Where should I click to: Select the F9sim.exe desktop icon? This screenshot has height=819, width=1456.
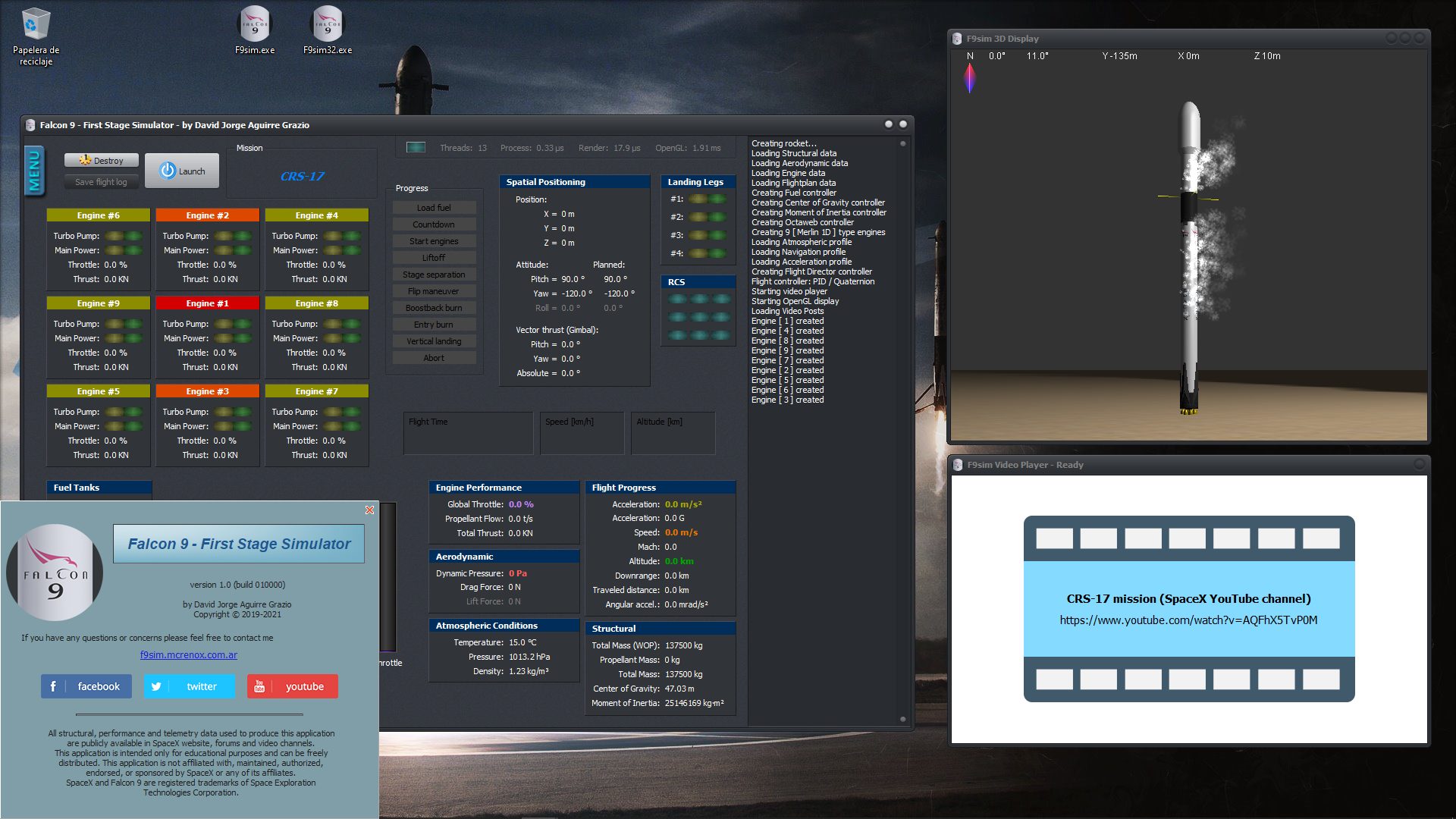click(x=255, y=30)
